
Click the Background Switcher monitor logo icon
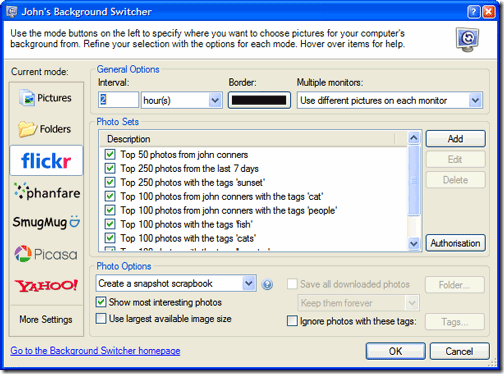467,39
